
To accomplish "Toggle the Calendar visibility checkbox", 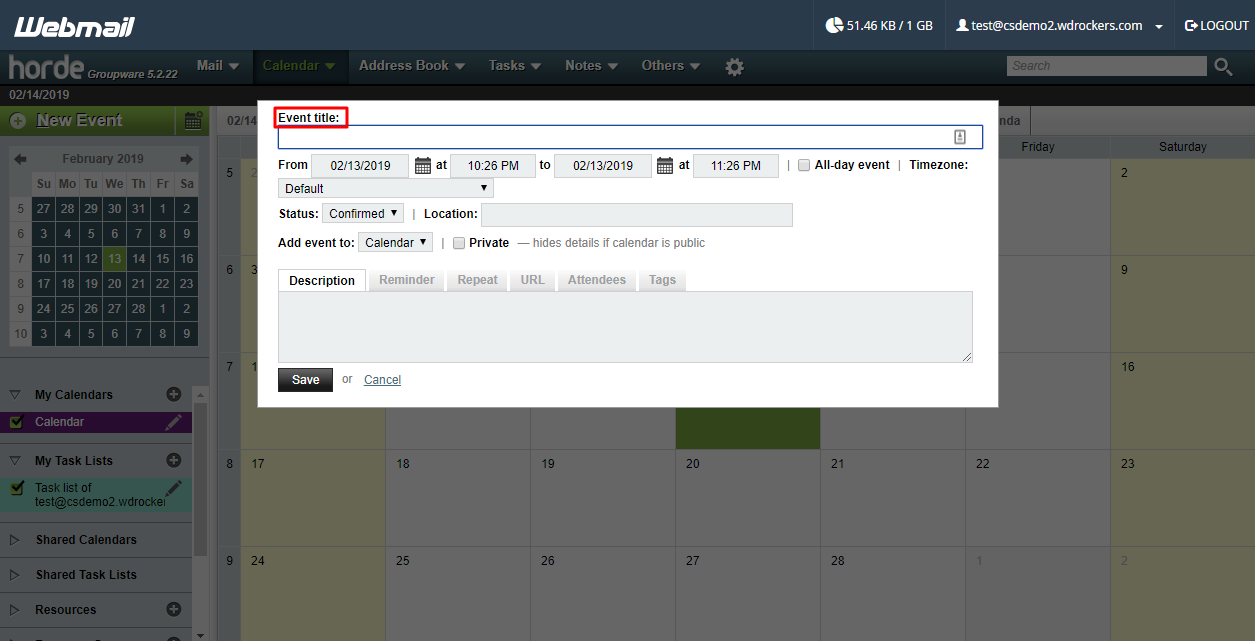I will 18,421.
